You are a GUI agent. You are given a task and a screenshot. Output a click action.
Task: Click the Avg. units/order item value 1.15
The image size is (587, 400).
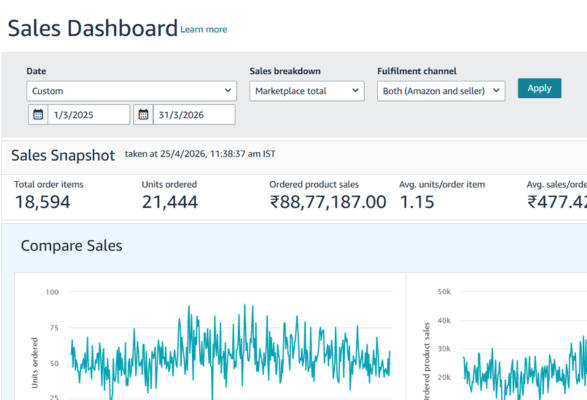417,202
